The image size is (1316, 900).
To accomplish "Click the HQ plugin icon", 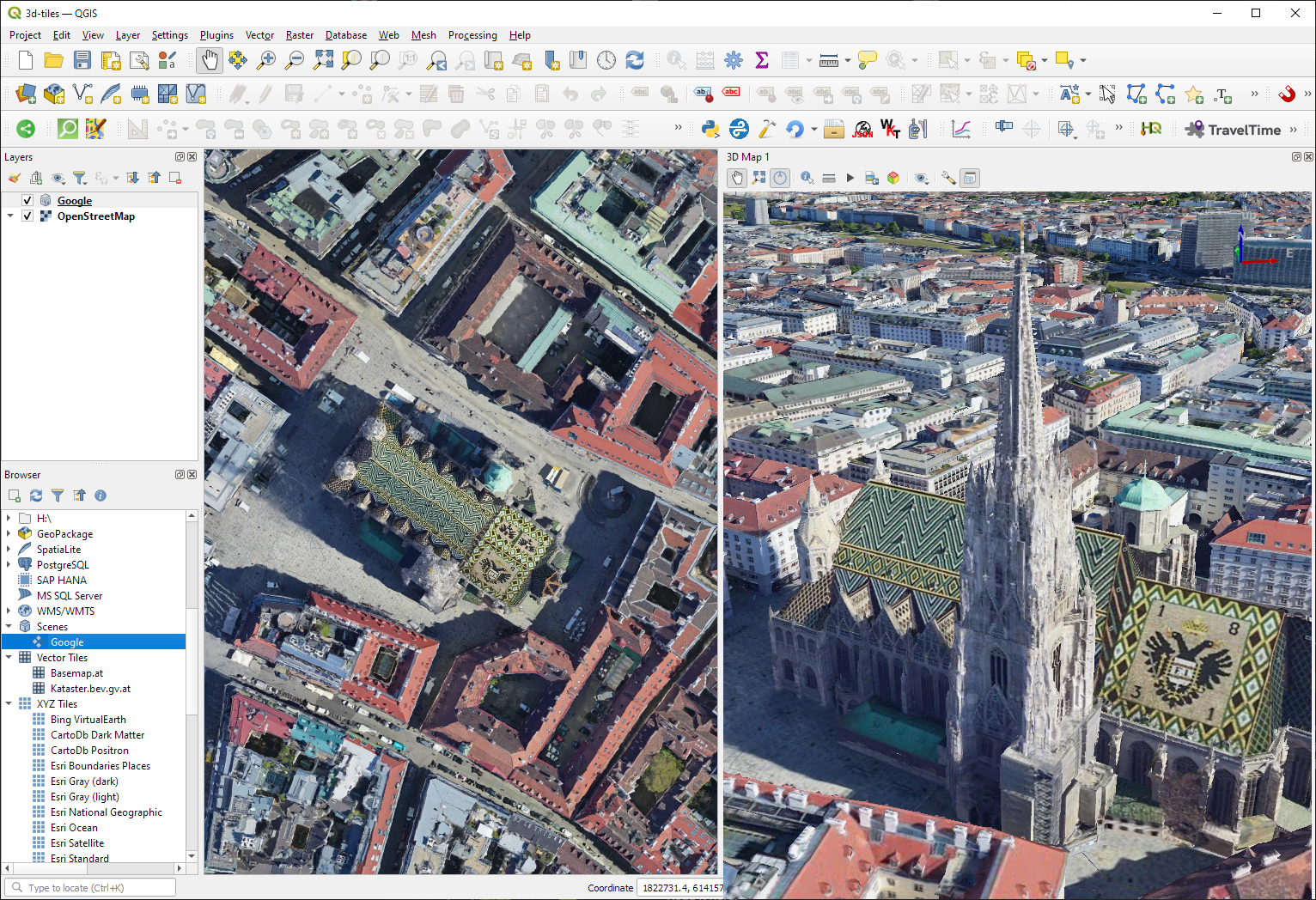I will click(x=1151, y=129).
